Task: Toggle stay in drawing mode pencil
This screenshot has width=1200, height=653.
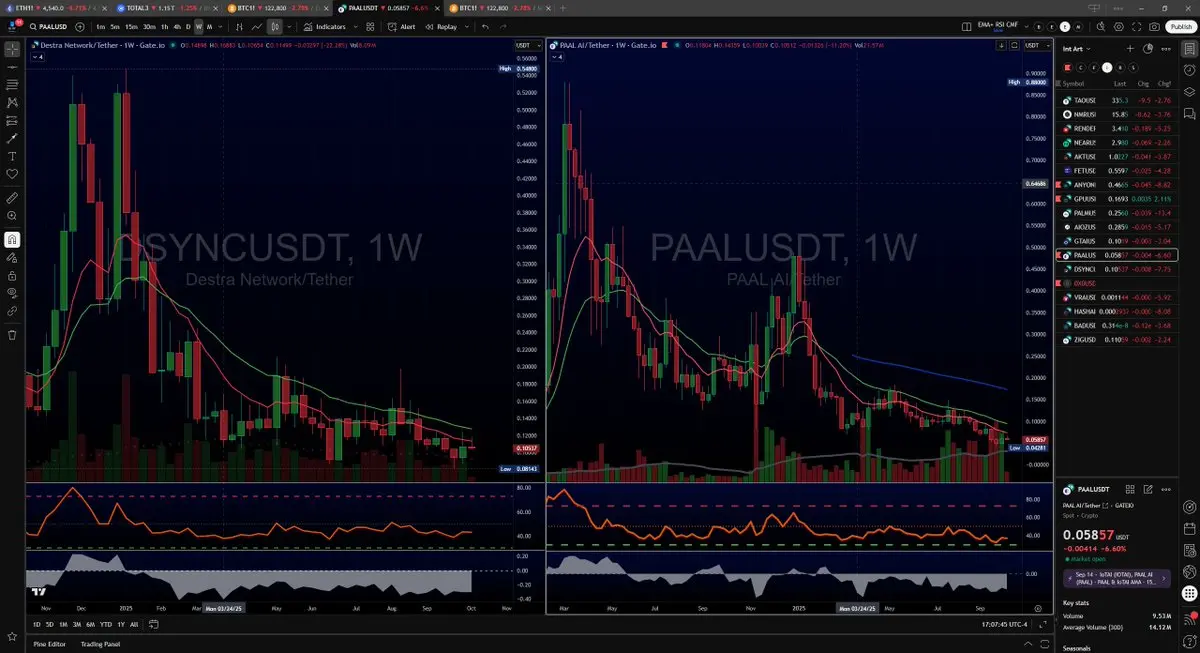Action: [12, 258]
